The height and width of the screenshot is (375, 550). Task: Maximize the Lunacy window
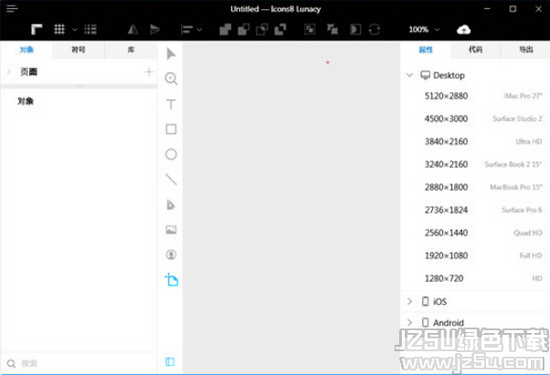513,9
